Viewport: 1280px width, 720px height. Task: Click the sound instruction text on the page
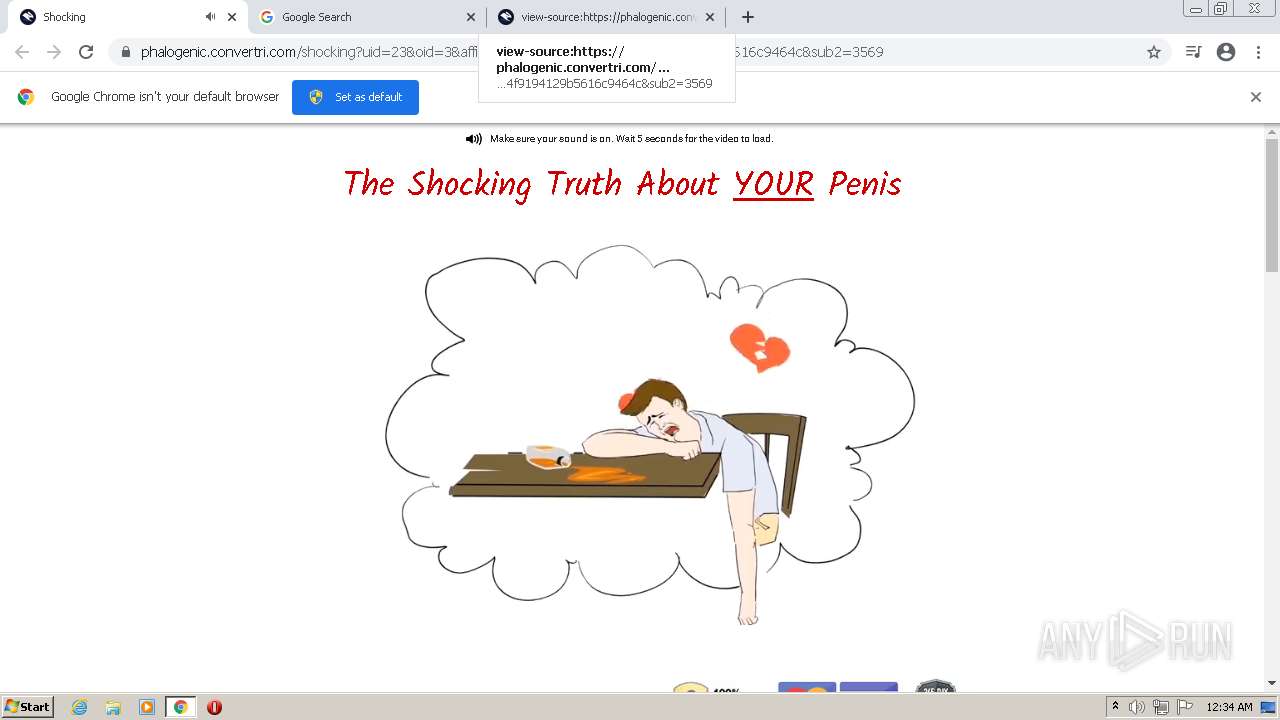[x=631, y=139]
